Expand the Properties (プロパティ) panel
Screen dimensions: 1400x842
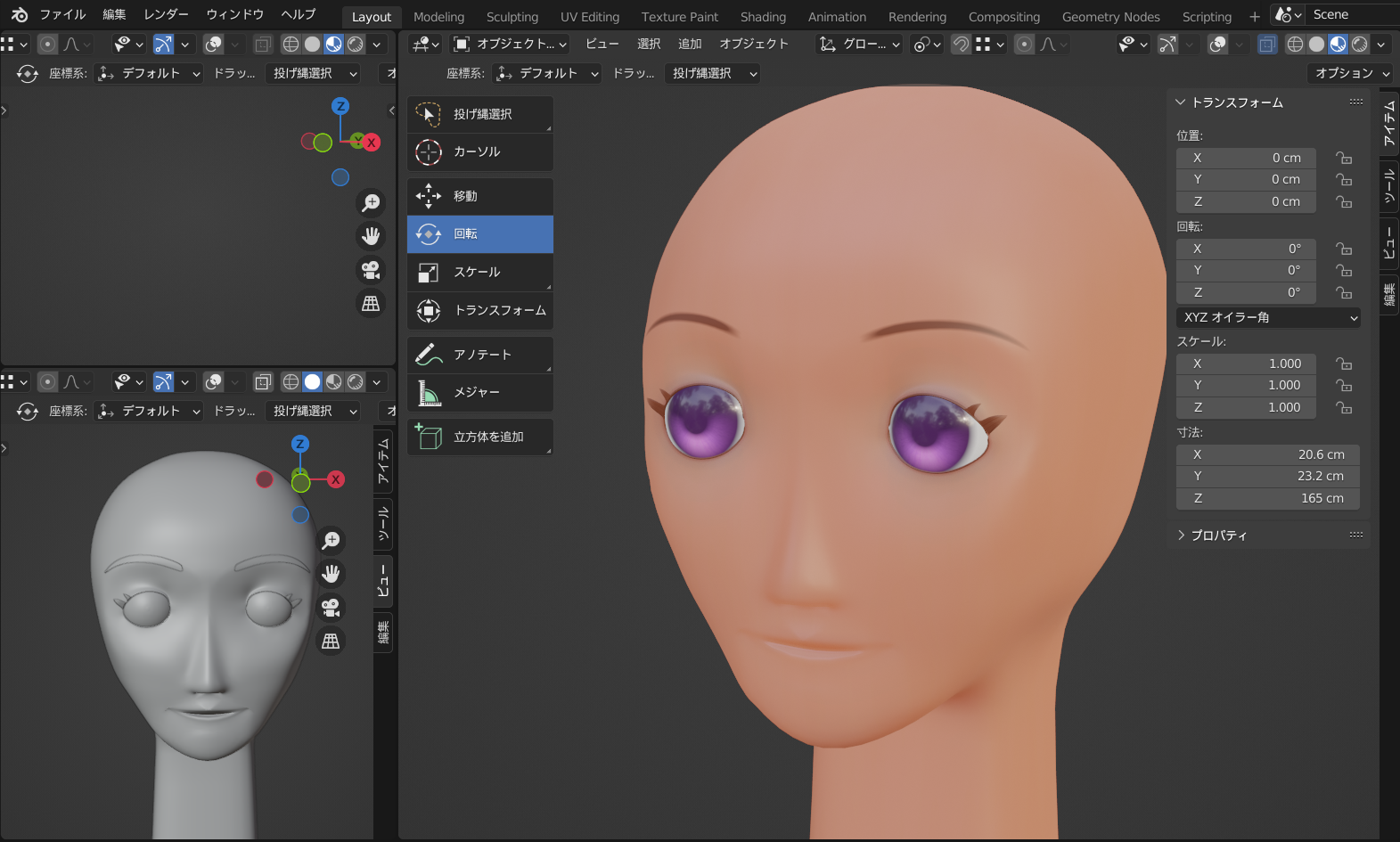1218,535
